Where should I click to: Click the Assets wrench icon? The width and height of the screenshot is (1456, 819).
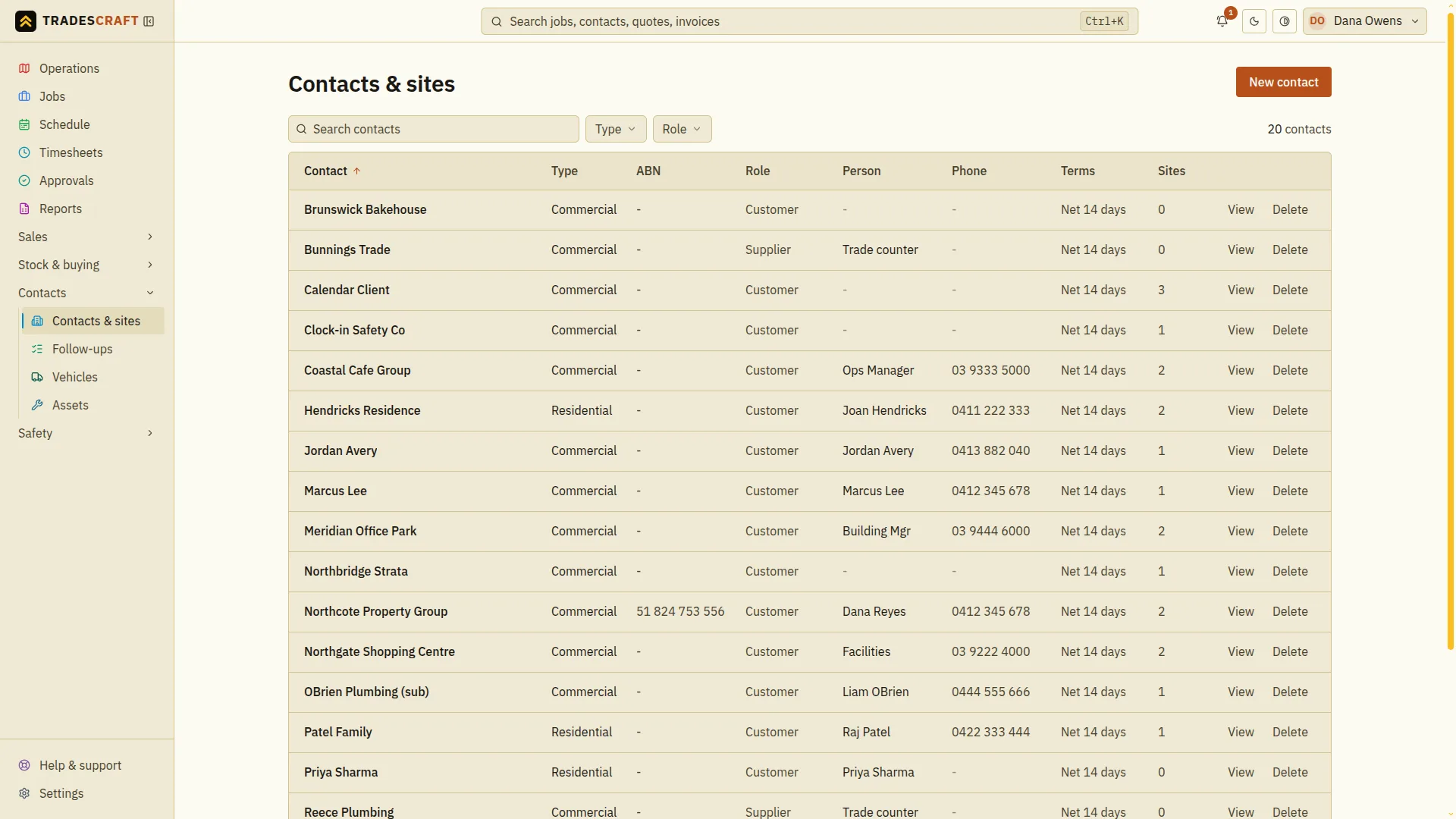(x=37, y=405)
